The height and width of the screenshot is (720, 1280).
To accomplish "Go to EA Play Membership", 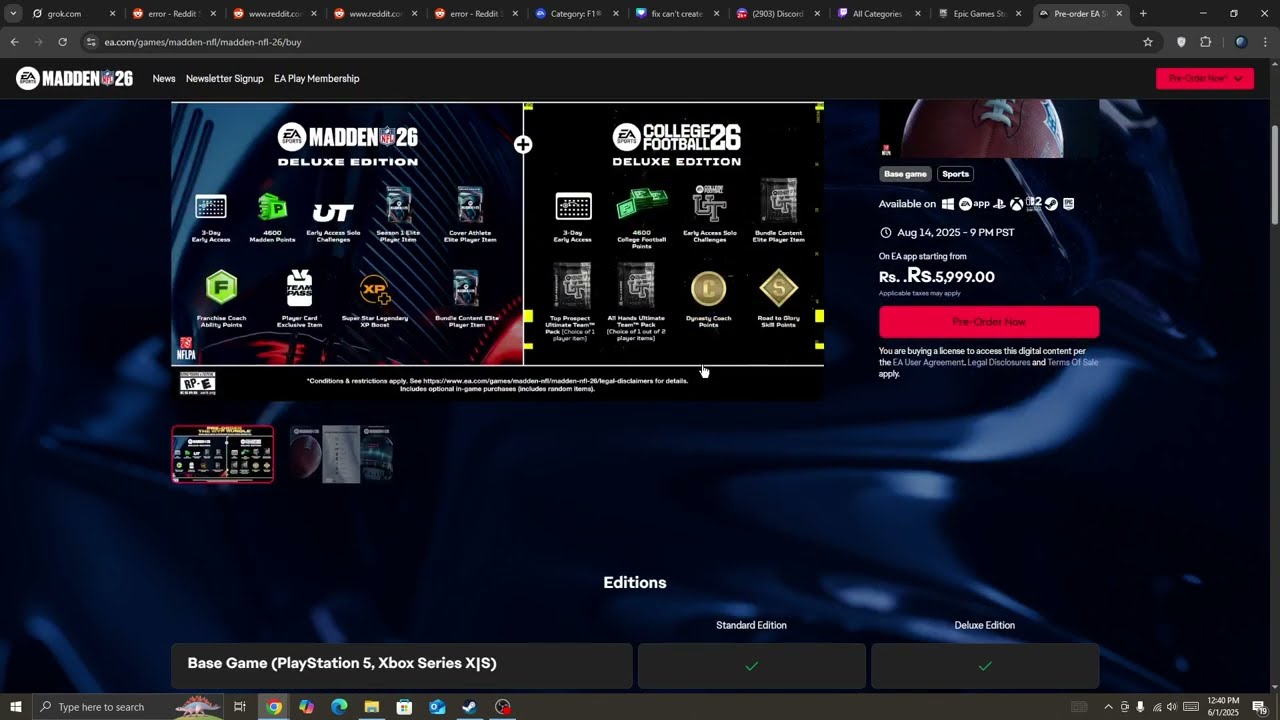I will click(317, 79).
